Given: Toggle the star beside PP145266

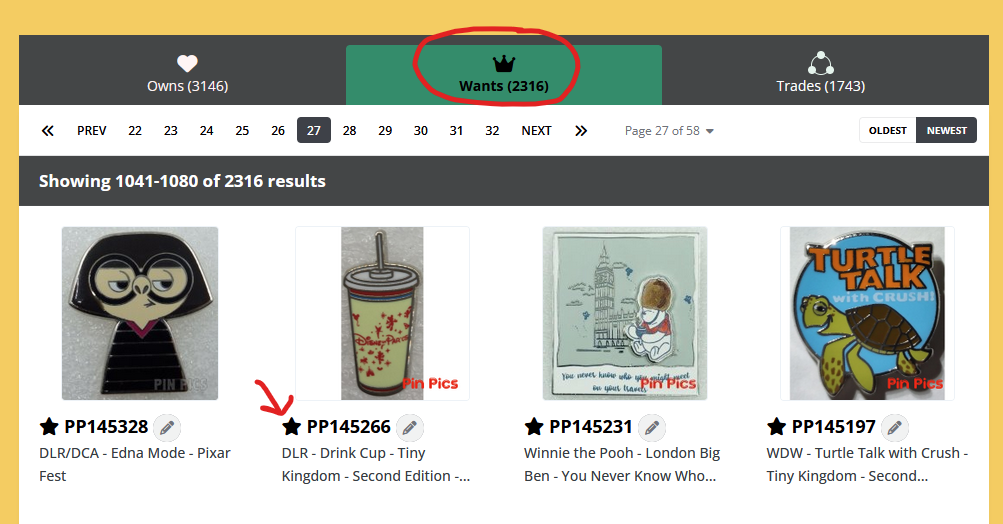Looking at the screenshot, I should pos(291,427).
